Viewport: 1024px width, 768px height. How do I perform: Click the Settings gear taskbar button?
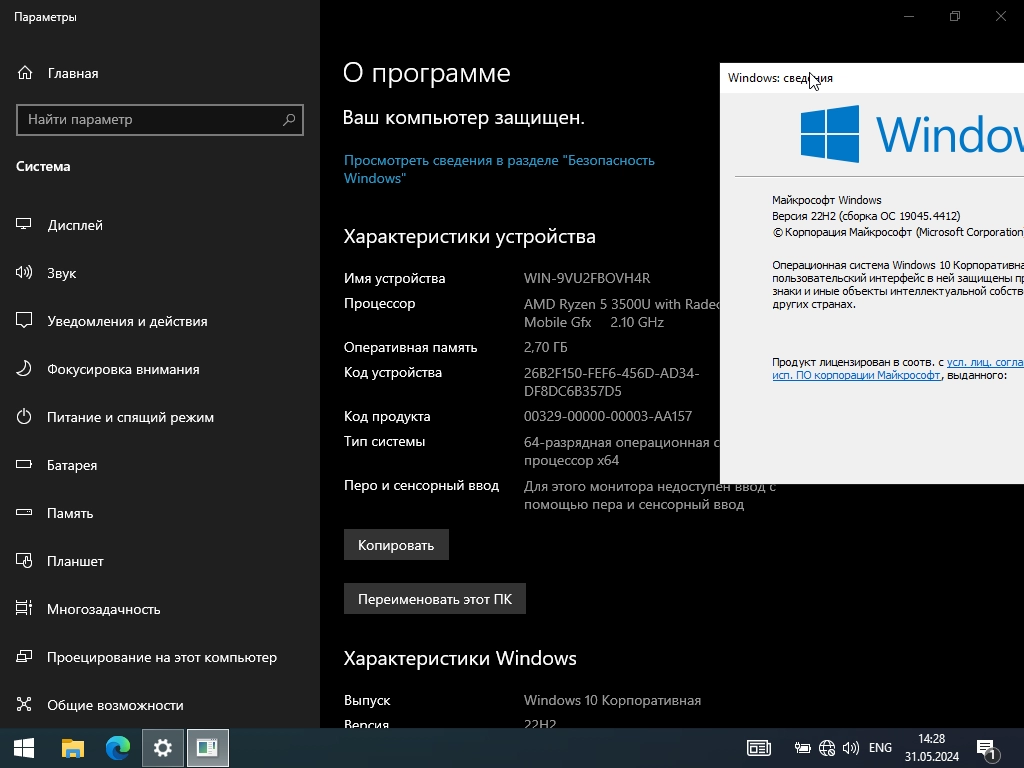point(163,748)
